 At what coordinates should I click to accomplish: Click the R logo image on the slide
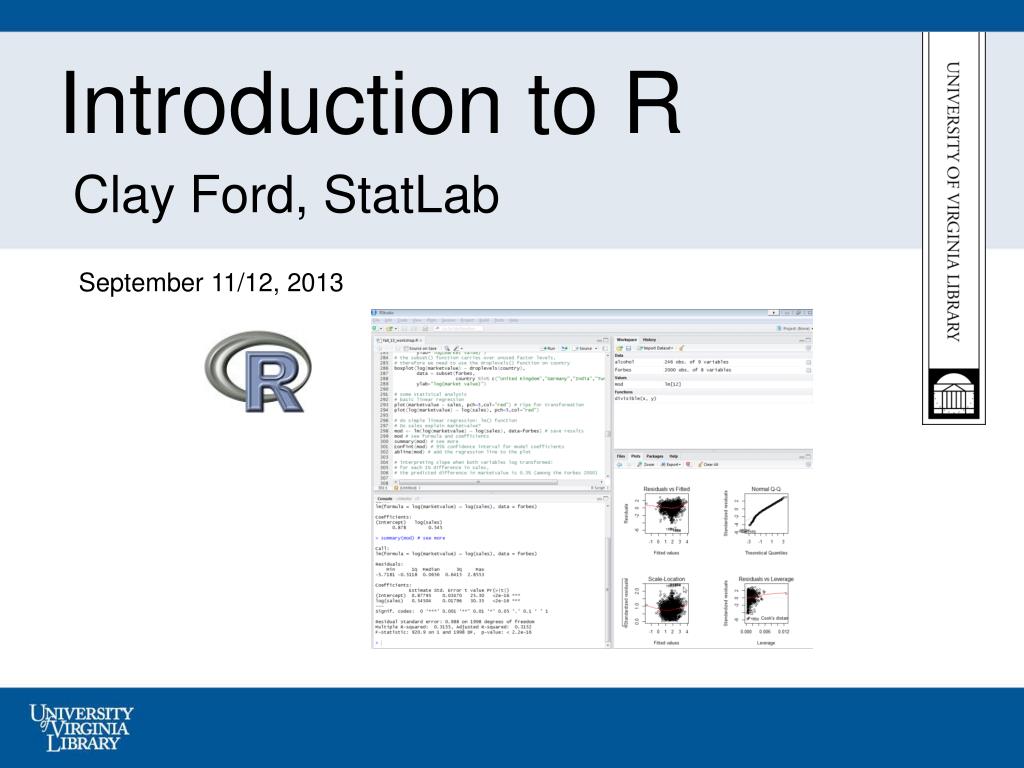coord(258,372)
